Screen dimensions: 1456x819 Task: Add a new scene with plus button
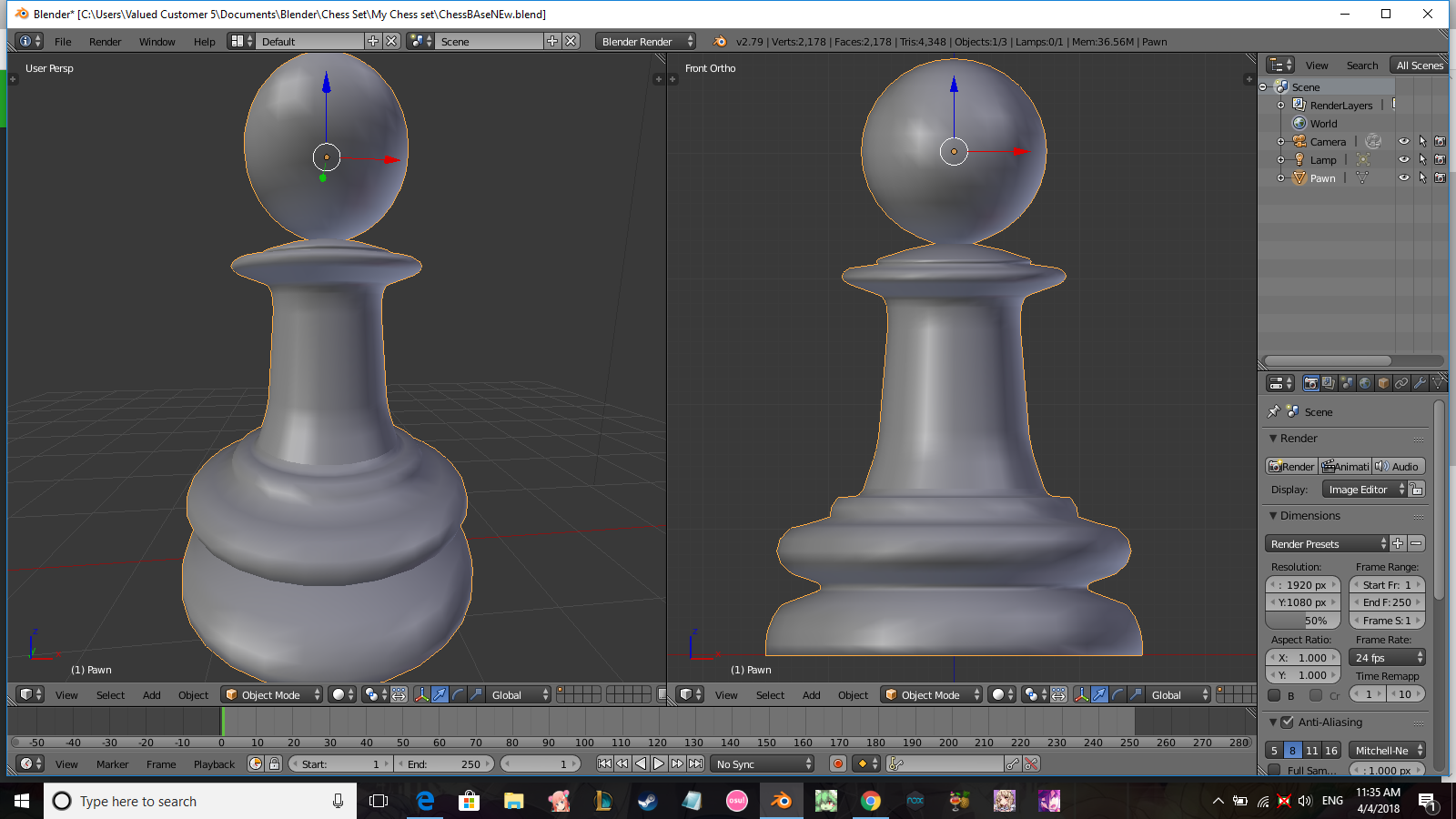(x=551, y=41)
